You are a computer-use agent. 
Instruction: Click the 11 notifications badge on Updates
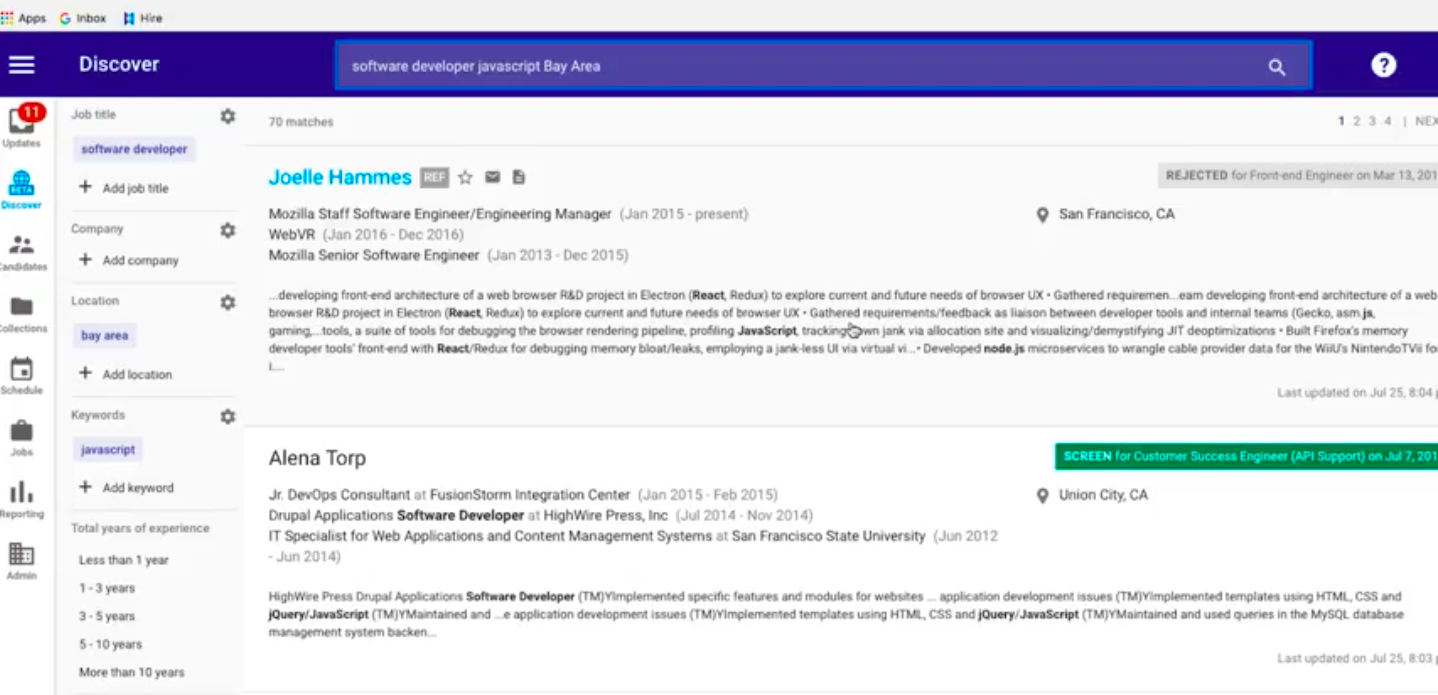tap(31, 111)
